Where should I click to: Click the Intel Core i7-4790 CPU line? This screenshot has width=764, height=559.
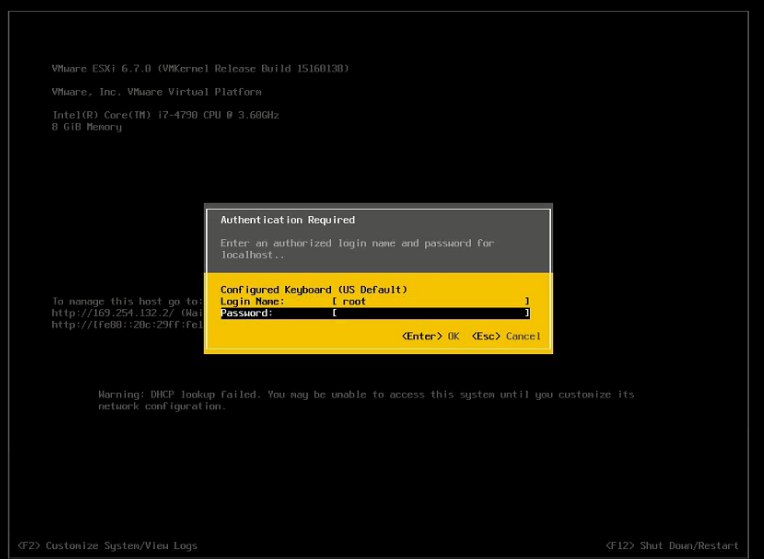tap(165, 116)
